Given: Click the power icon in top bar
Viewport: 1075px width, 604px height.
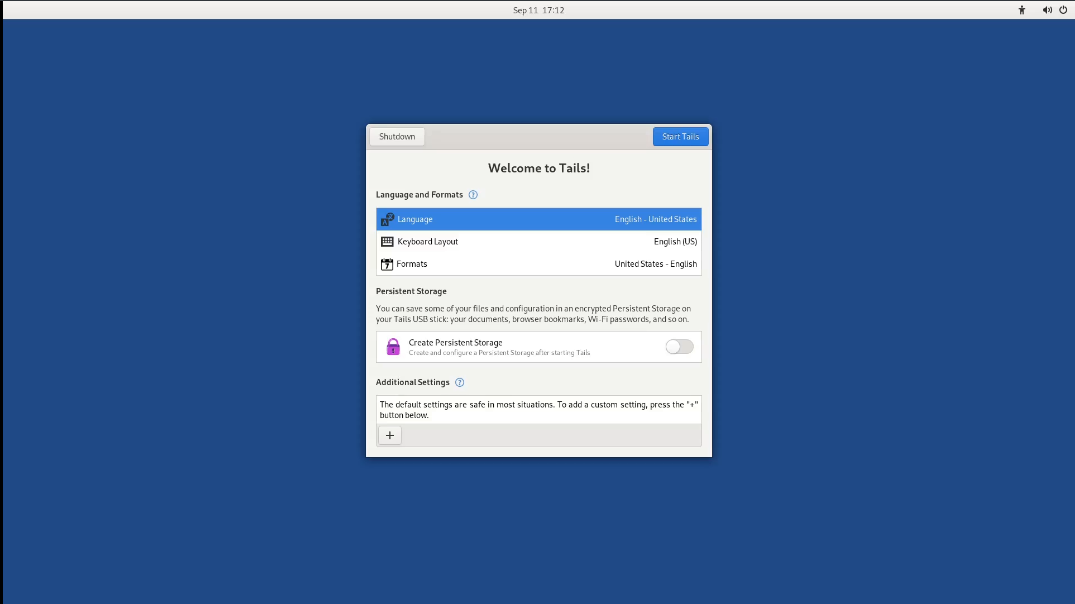Looking at the screenshot, I should 1063,10.
